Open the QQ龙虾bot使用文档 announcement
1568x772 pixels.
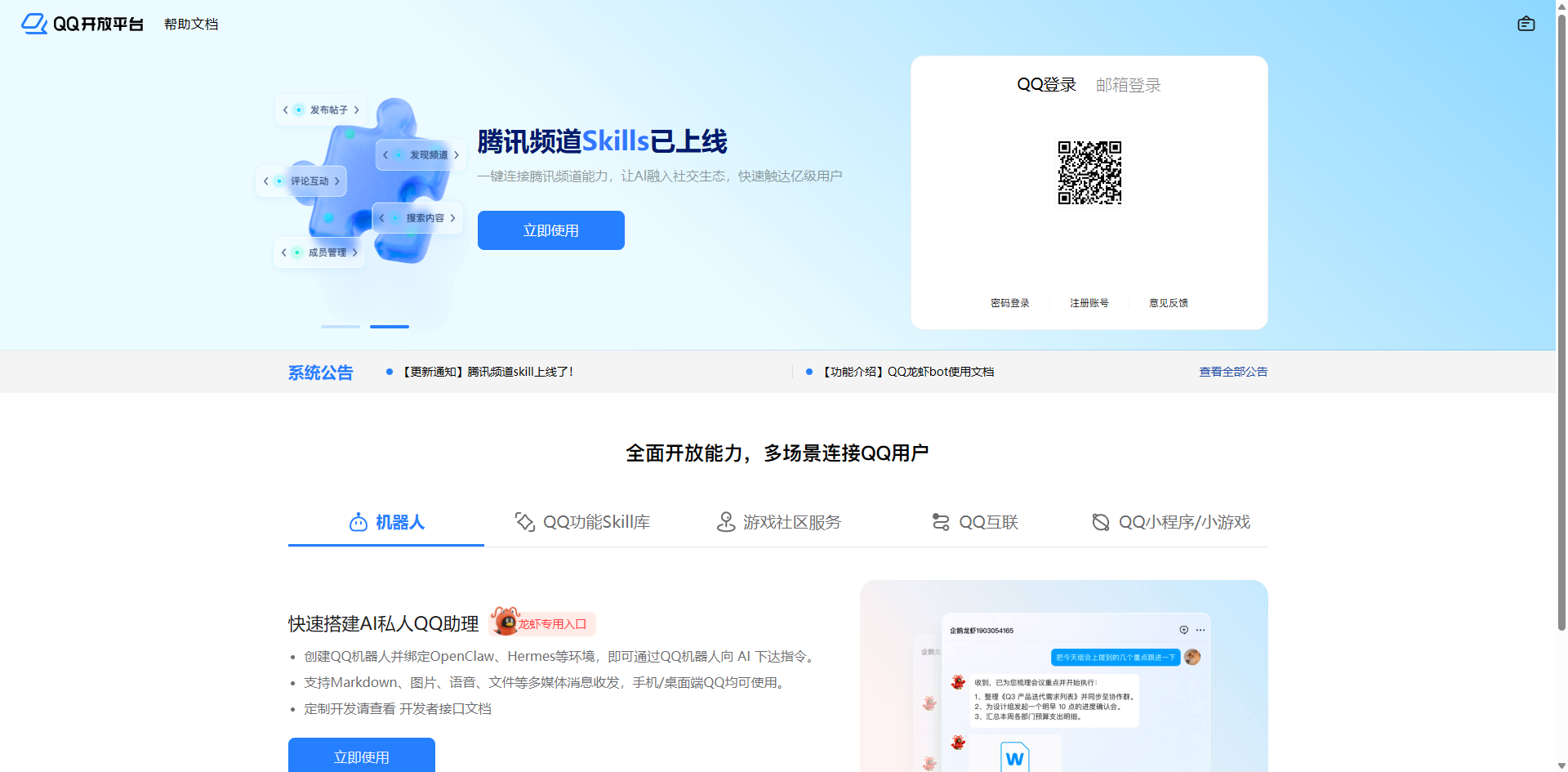tap(908, 372)
